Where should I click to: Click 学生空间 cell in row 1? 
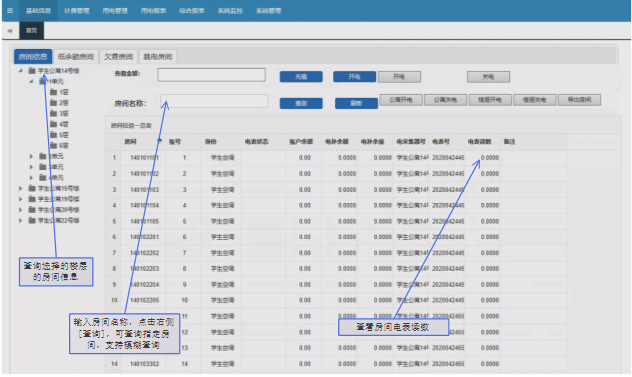pos(222,158)
